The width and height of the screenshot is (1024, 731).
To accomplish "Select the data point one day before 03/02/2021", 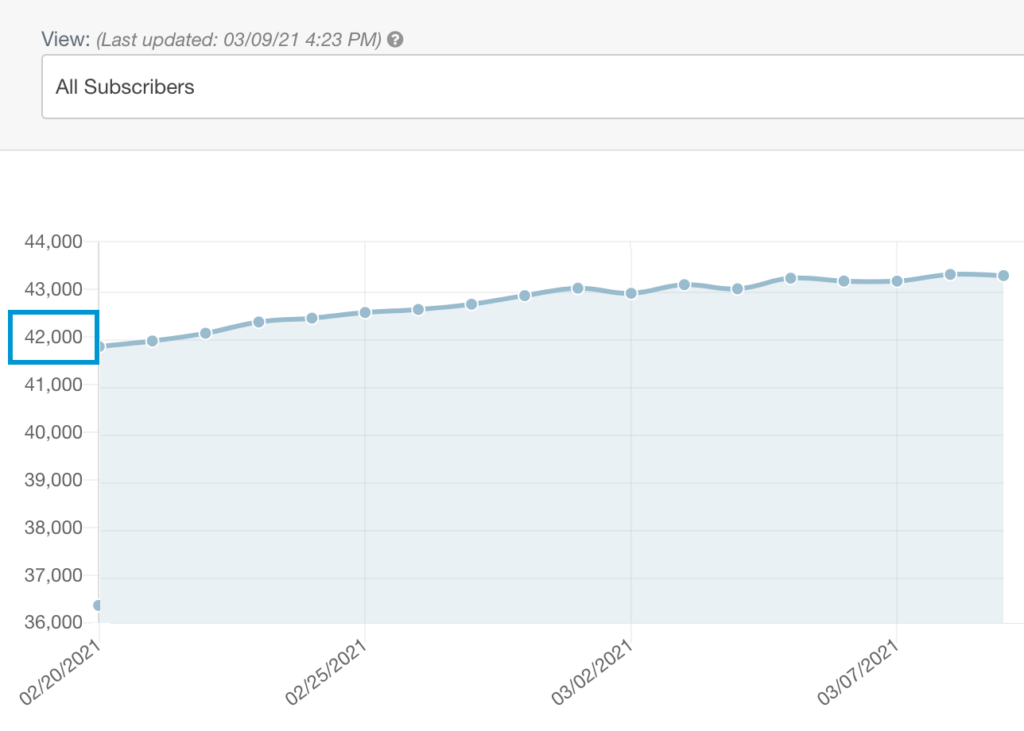I will click(578, 288).
